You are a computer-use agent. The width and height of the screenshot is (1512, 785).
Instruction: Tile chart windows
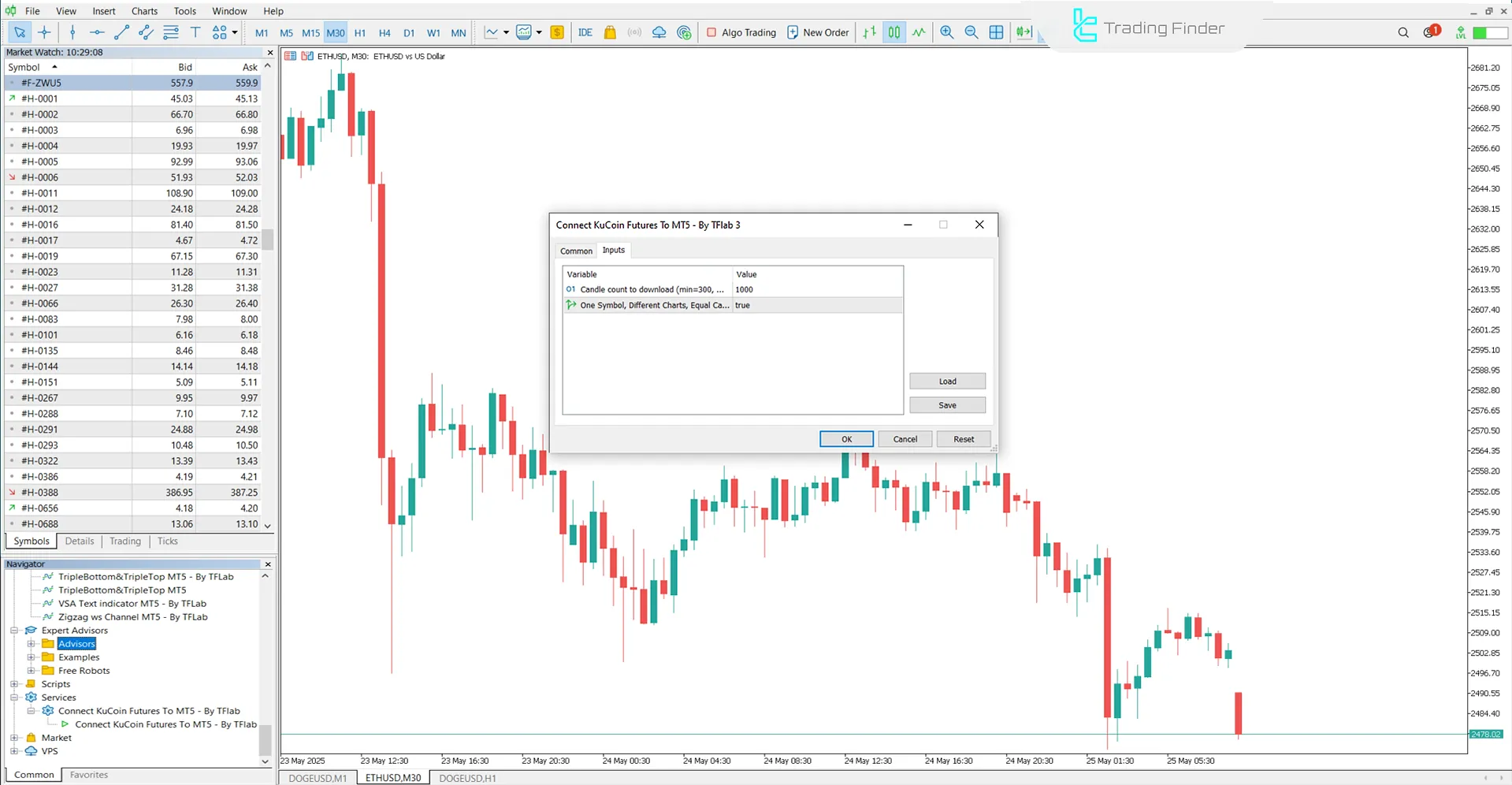(x=996, y=32)
